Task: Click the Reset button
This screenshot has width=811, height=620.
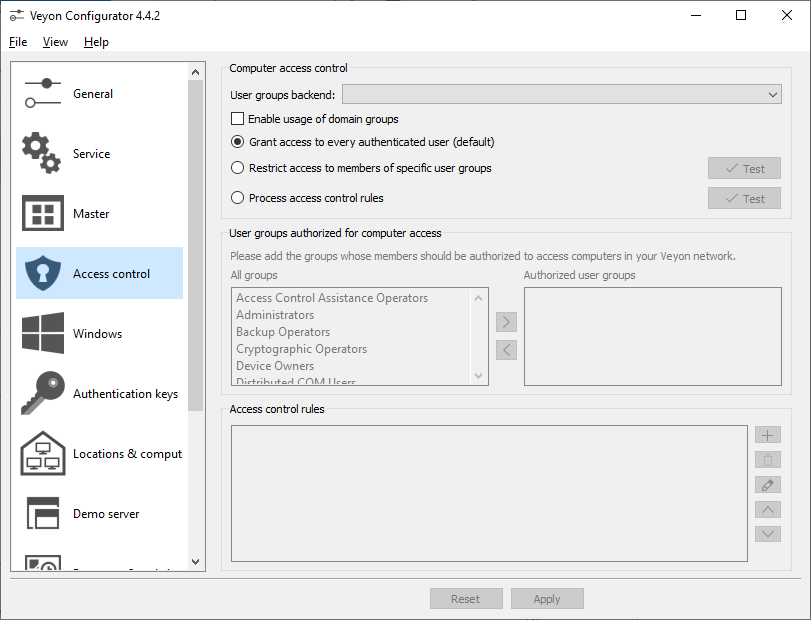Action: (x=466, y=599)
